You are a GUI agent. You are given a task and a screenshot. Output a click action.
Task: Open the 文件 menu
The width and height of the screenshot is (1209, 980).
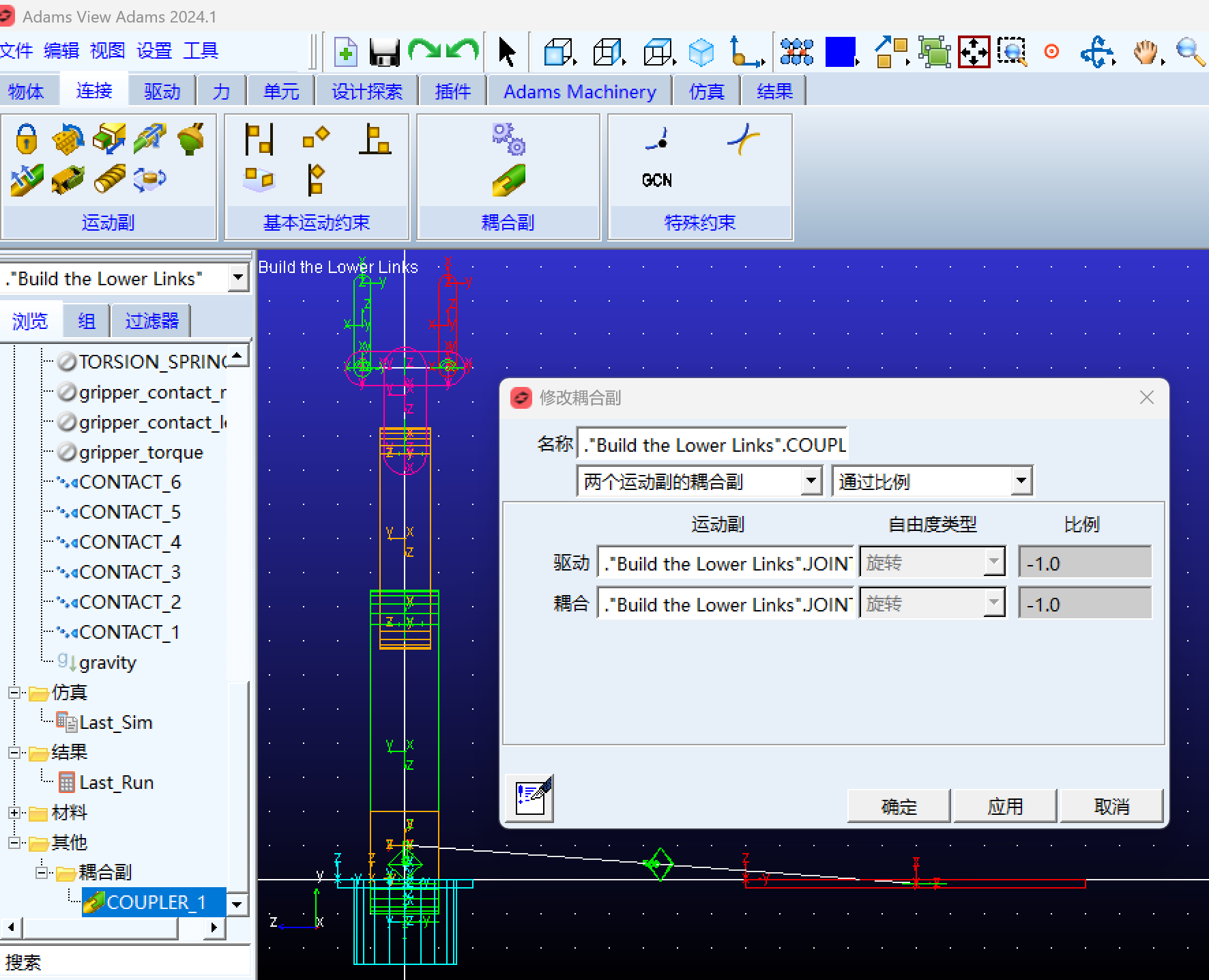(x=17, y=51)
